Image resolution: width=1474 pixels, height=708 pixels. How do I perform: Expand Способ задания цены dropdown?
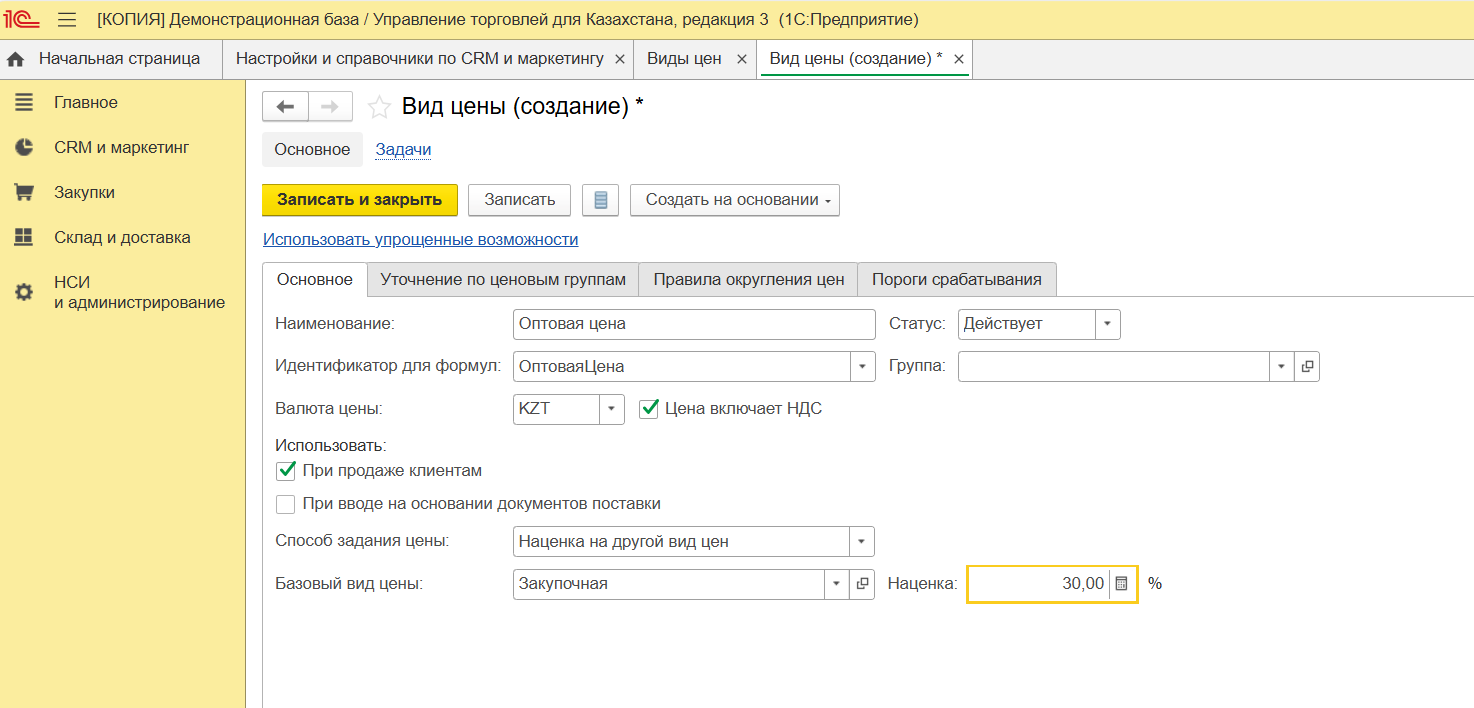861,542
